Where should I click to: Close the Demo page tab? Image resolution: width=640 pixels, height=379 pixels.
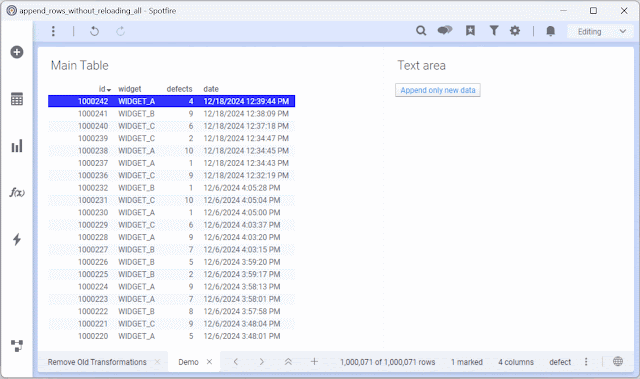(x=209, y=362)
